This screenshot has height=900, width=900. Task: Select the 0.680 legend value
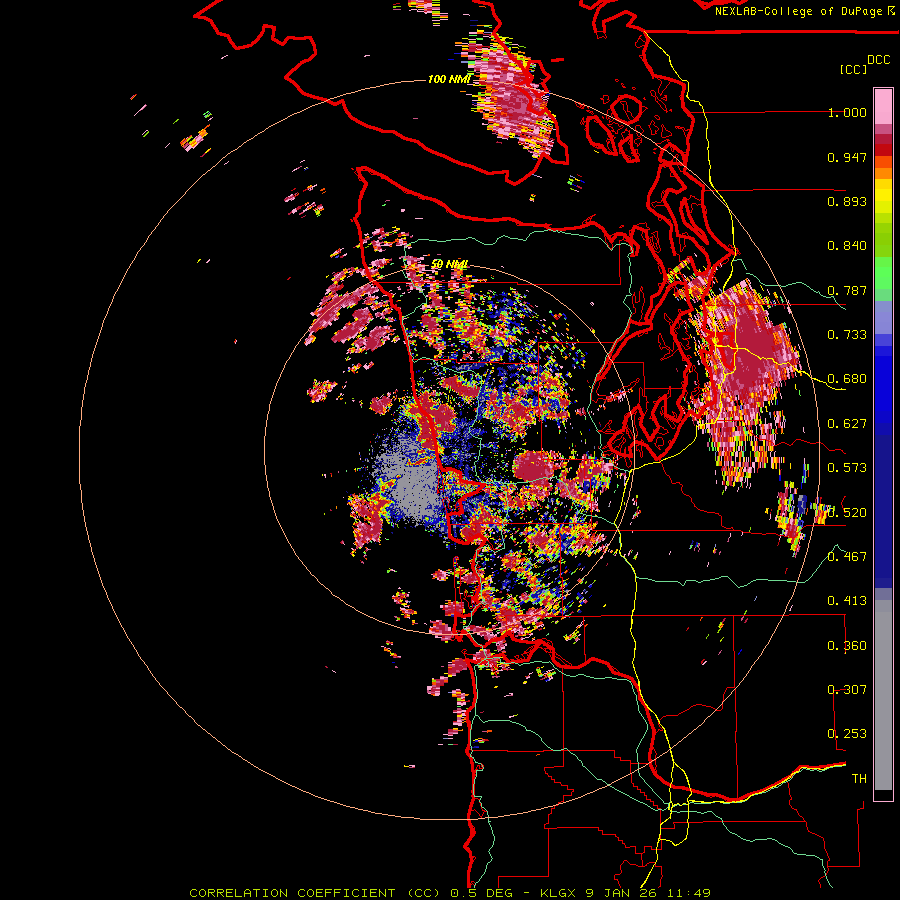(x=847, y=379)
